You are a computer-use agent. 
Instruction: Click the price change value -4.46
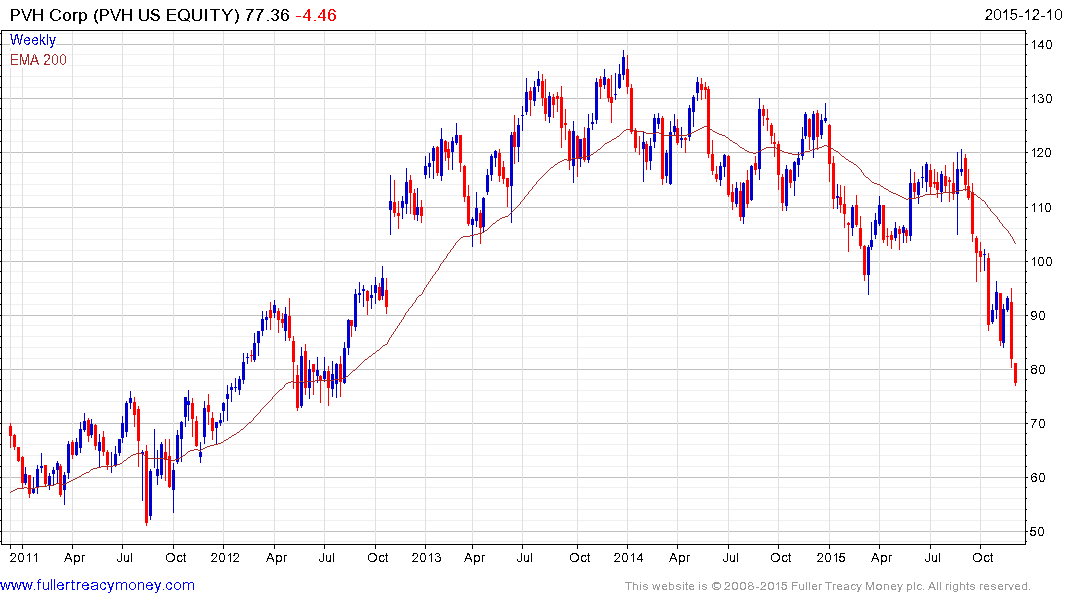pos(316,15)
